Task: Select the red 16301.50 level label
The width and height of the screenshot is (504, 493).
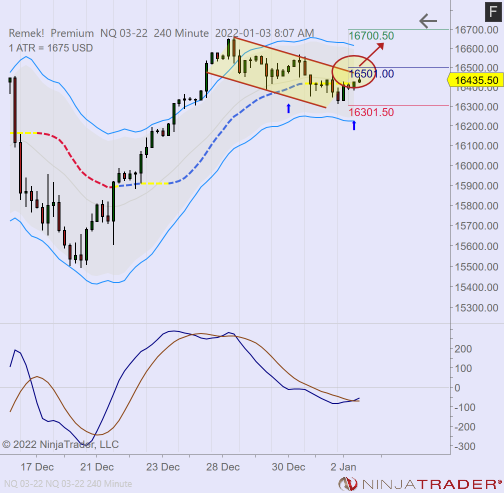Action: (x=371, y=112)
